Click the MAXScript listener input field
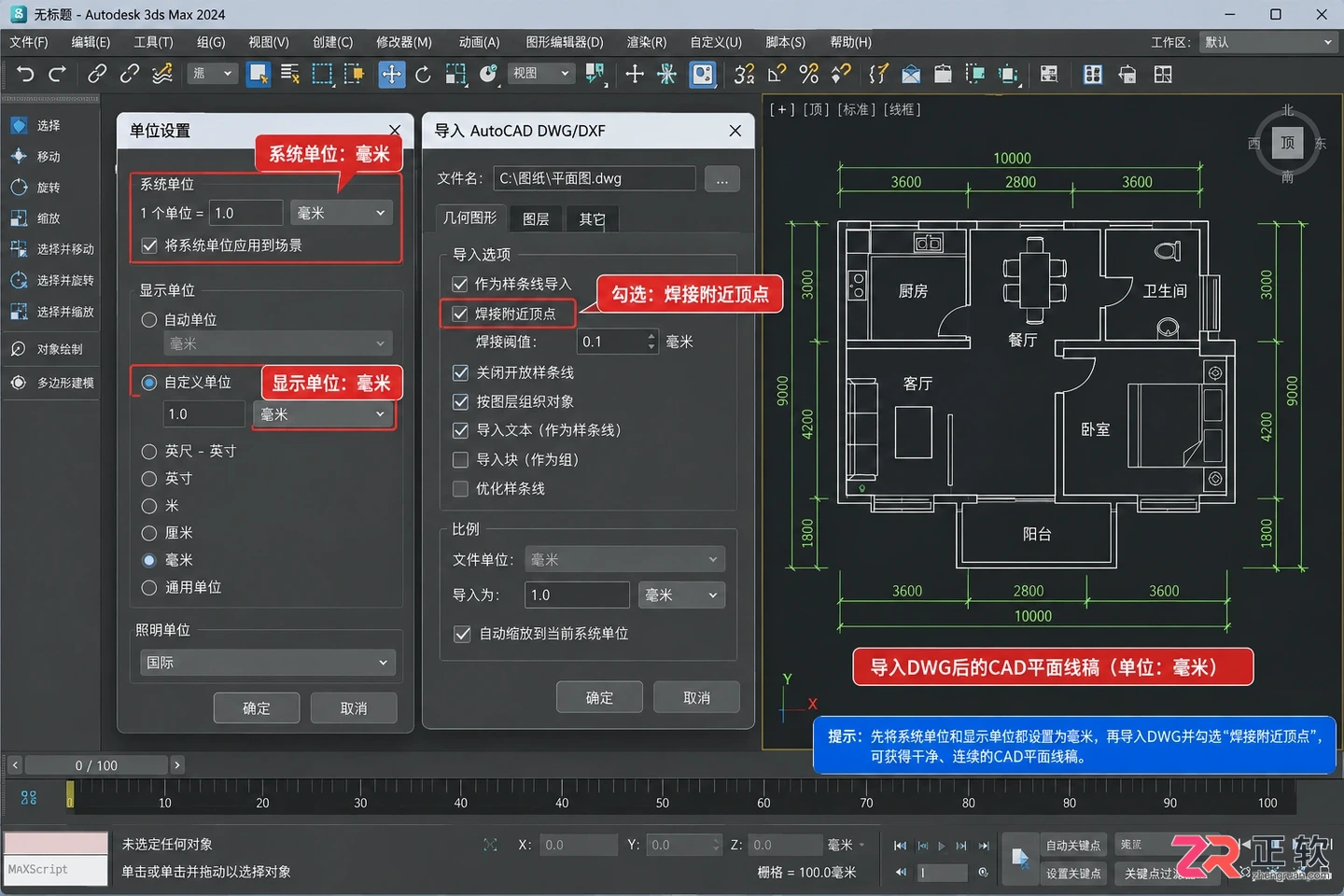Viewport: 1344px width, 896px height. click(56, 869)
